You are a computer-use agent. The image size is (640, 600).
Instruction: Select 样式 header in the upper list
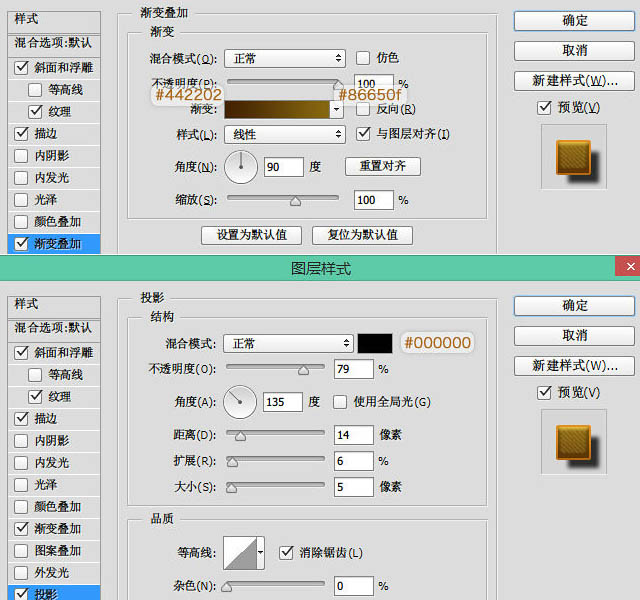pyautogui.click(x=54, y=21)
